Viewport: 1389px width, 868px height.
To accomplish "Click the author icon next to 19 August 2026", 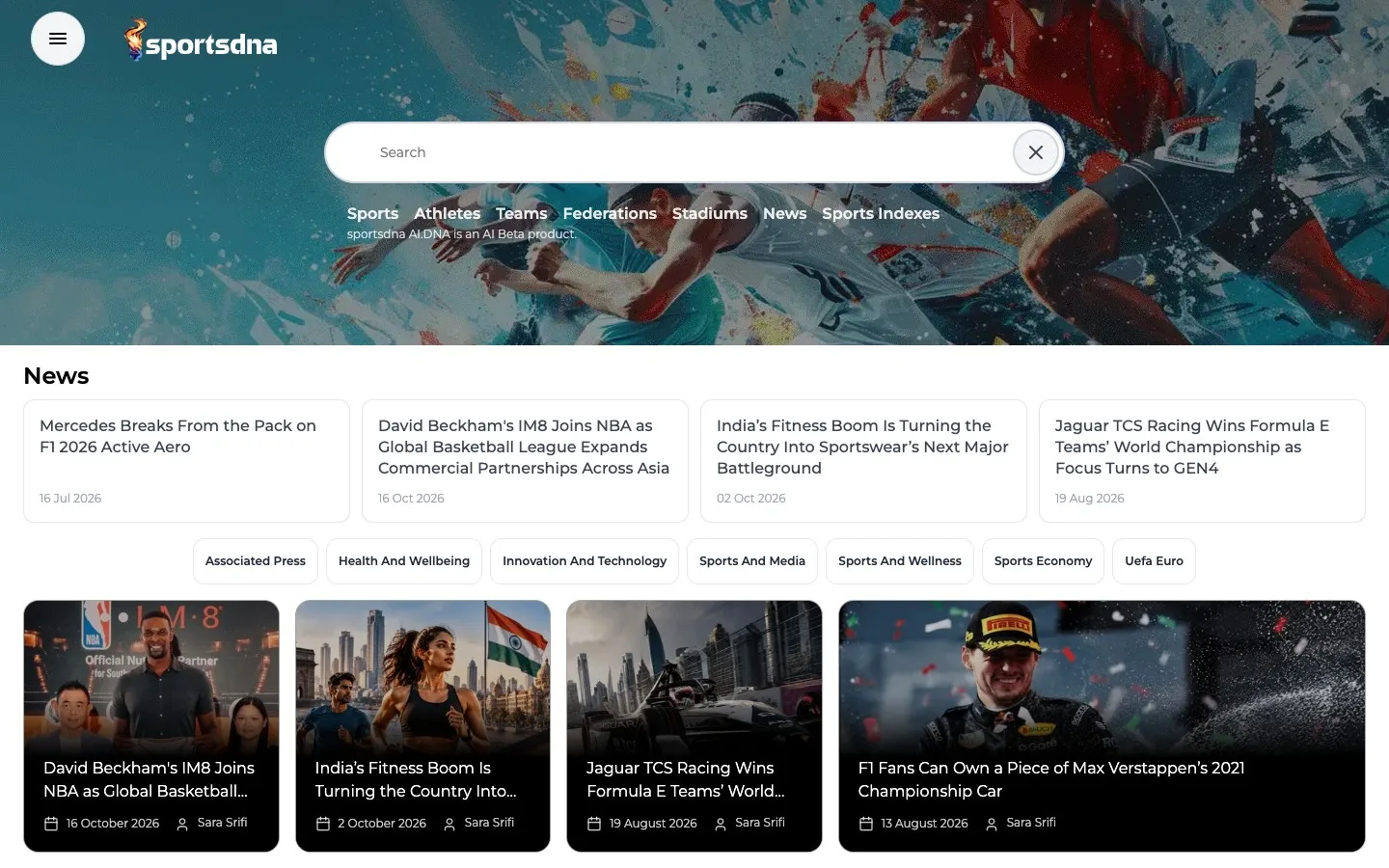I will click(x=721, y=824).
